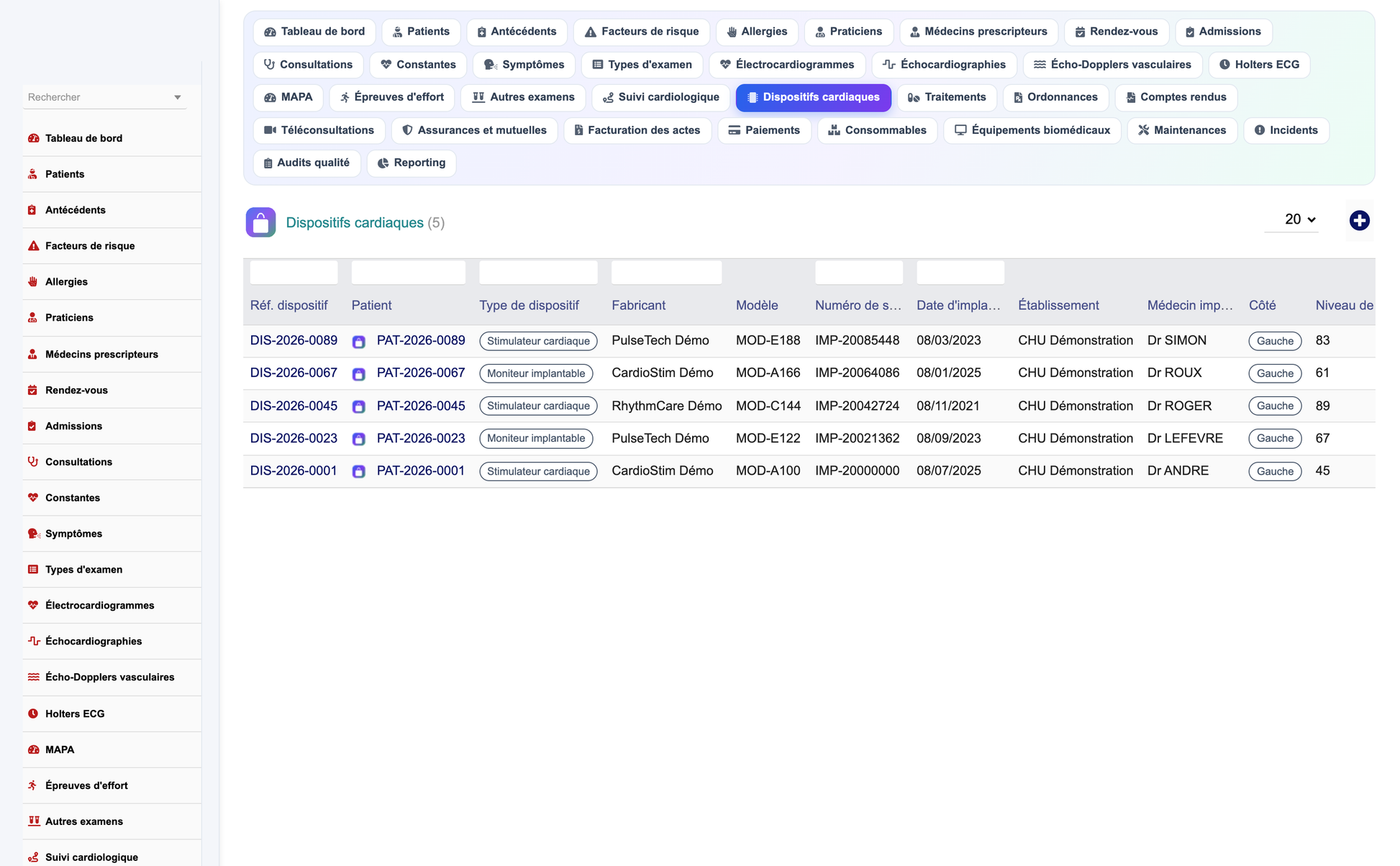The height and width of the screenshot is (866, 1400).
Task: Click the sidebar Échocardiographies waveform icon
Action: [x=34, y=641]
